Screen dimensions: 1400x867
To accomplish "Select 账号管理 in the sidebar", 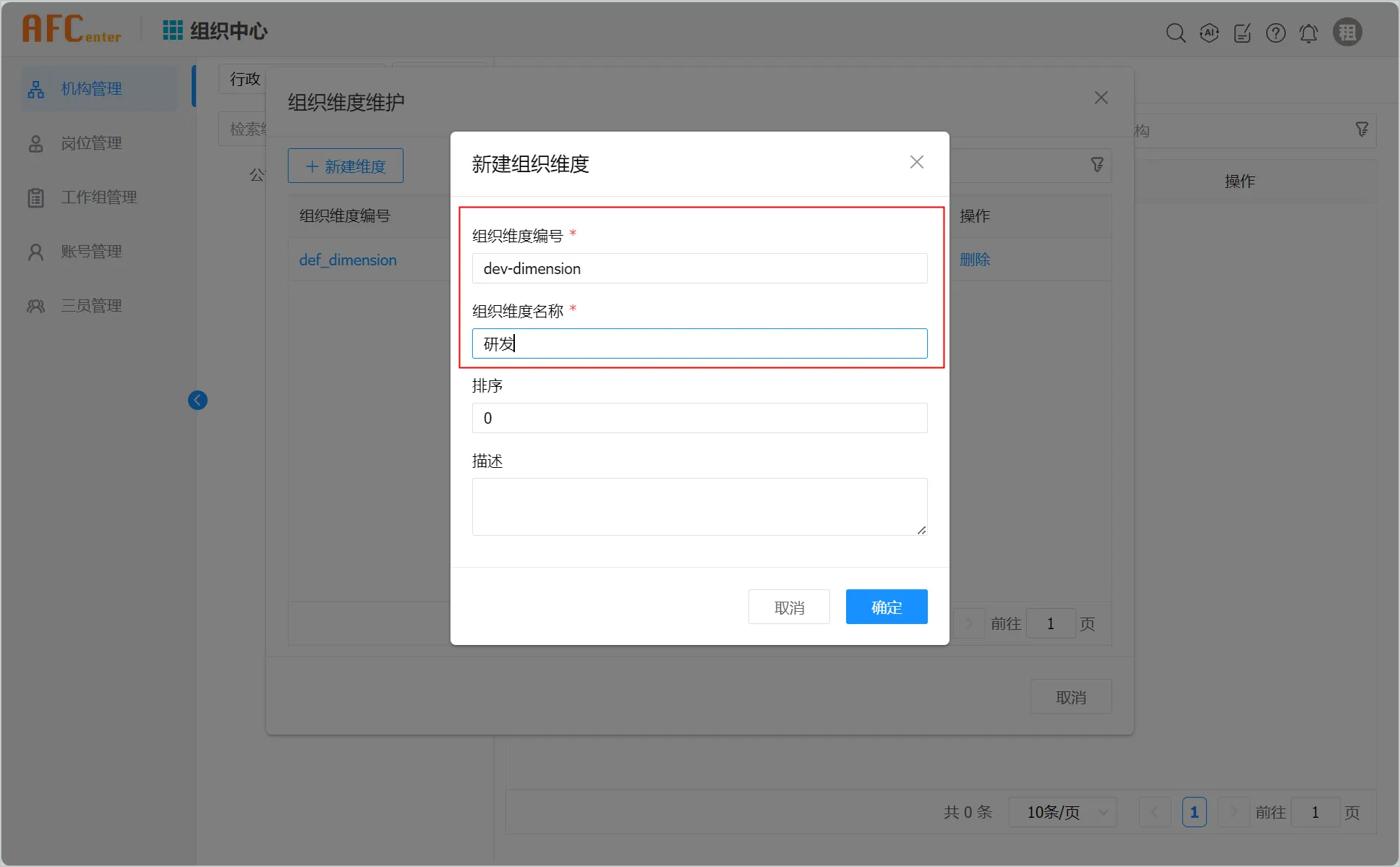I will (91, 252).
